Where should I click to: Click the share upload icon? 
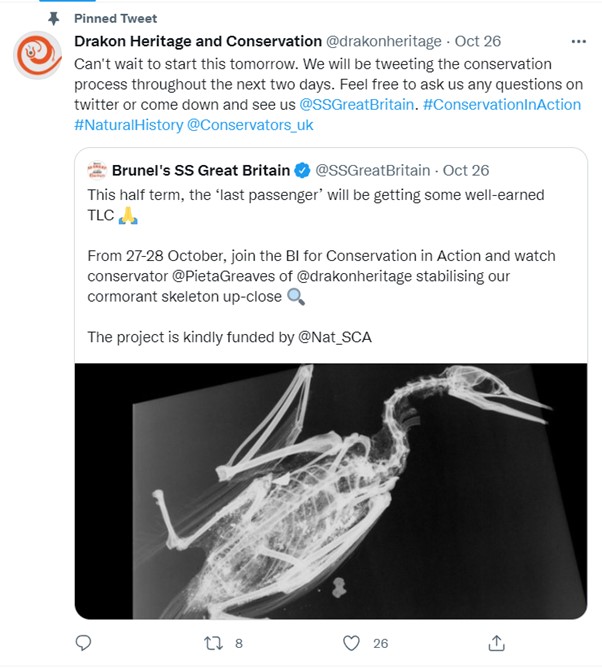496,643
